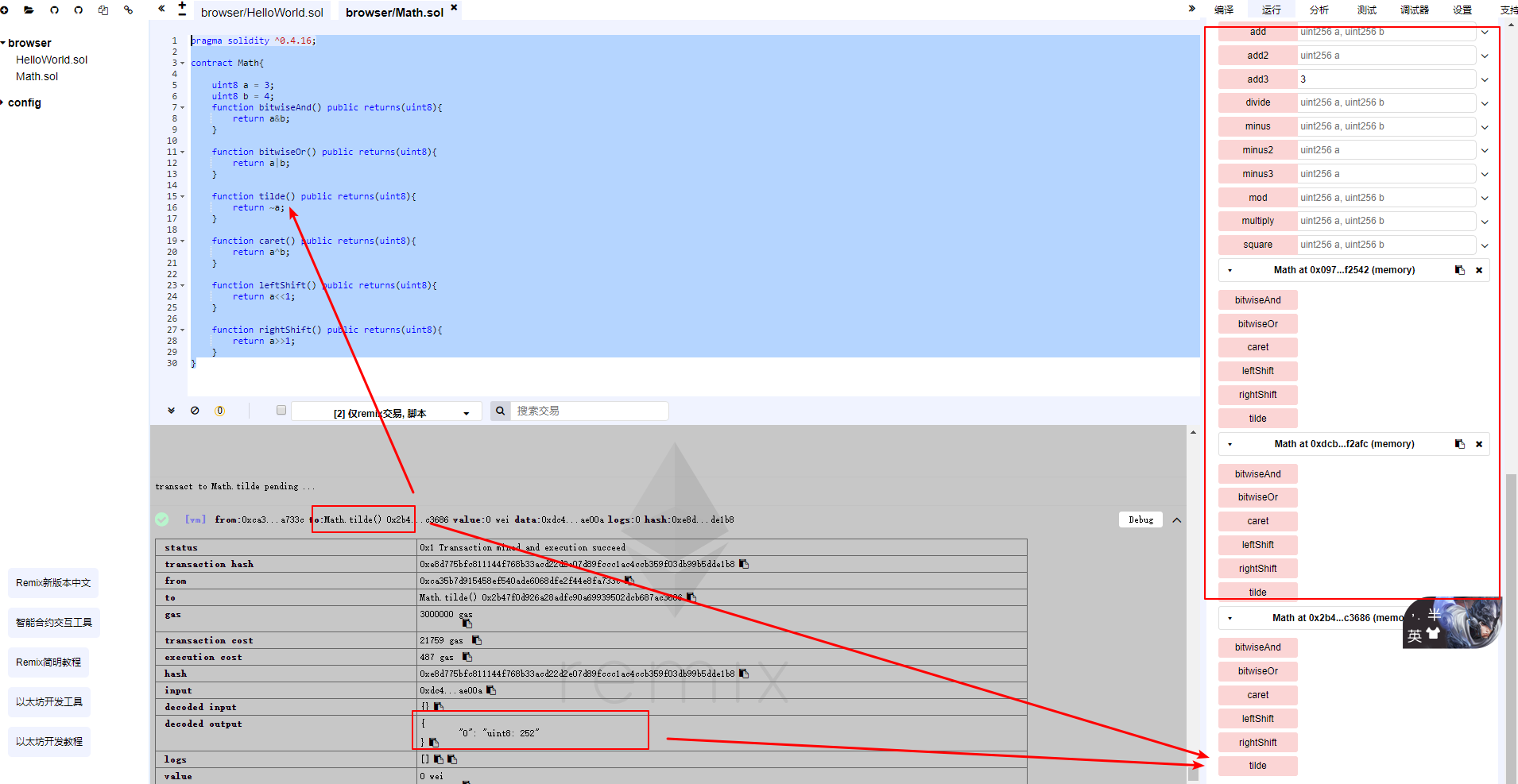Open 智能合约交互工具 link
The height and width of the screenshot is (784, 1518).
click(x=54, y=623)
